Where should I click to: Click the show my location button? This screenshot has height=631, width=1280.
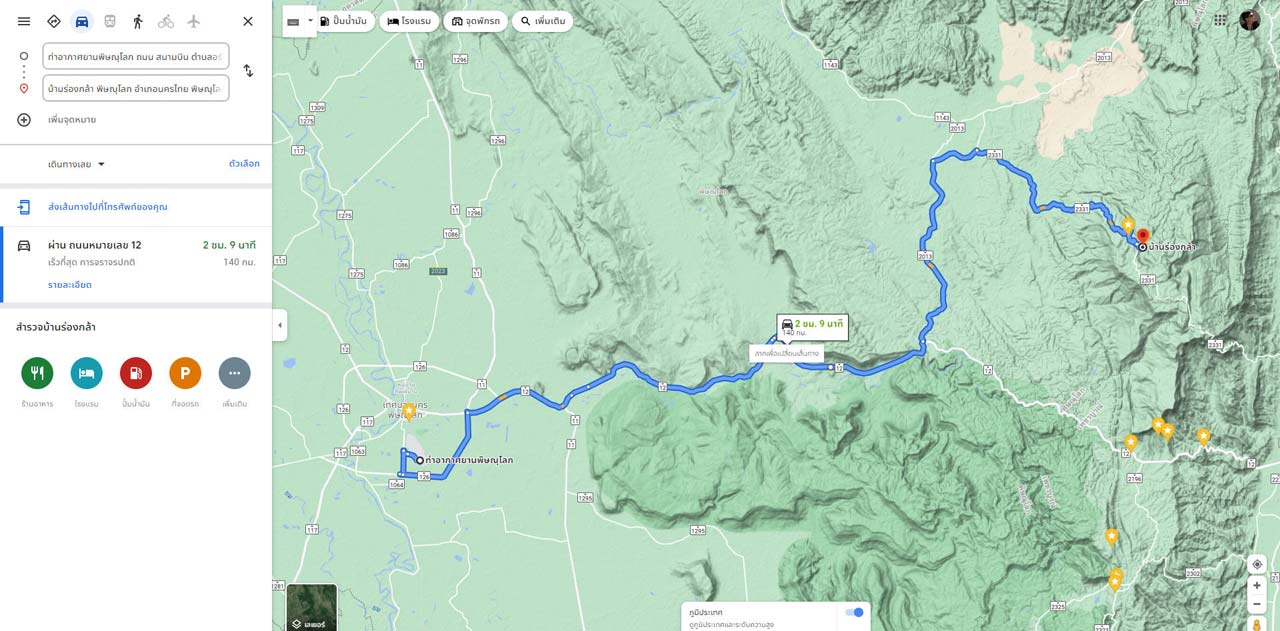(x=1257, y=564)
